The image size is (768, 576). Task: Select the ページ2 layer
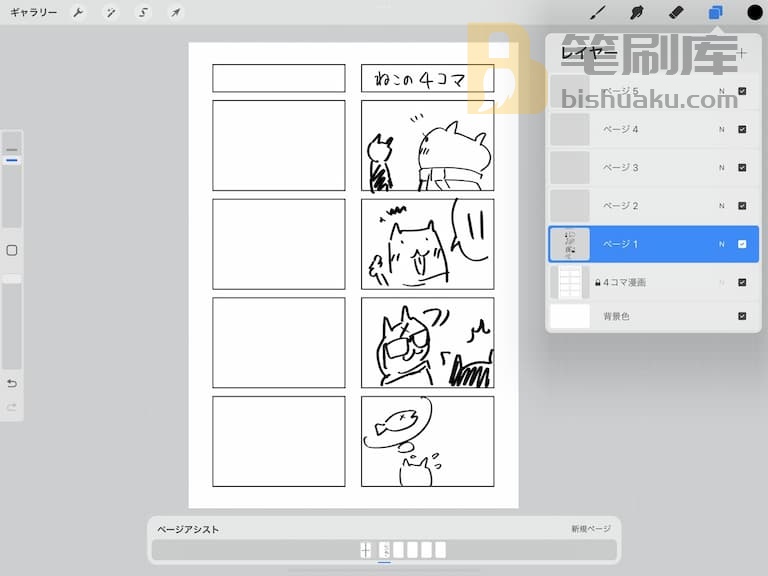click(x=654, y=206)
